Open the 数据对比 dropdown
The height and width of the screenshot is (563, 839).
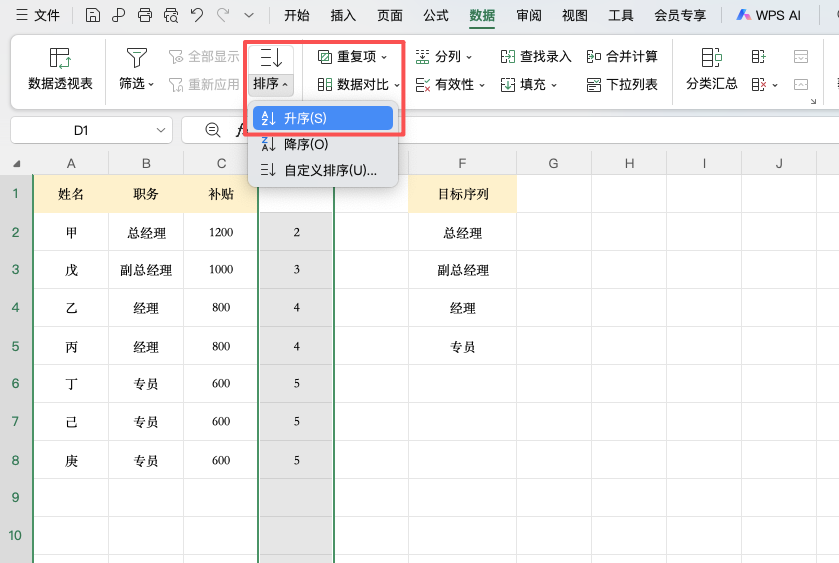pyautogui.click(x=359, y=84)
